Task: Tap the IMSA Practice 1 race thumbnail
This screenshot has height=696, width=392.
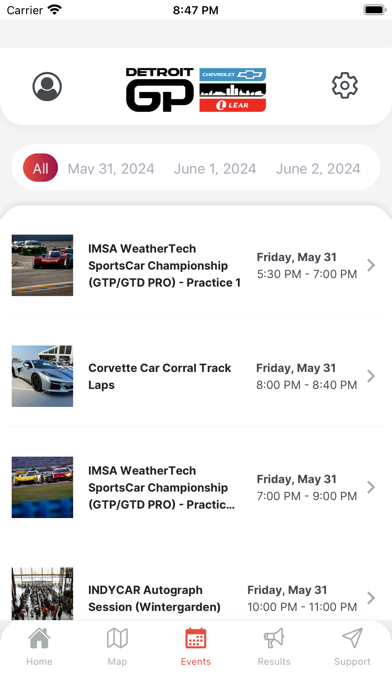Action: click(x=42, y=265)
